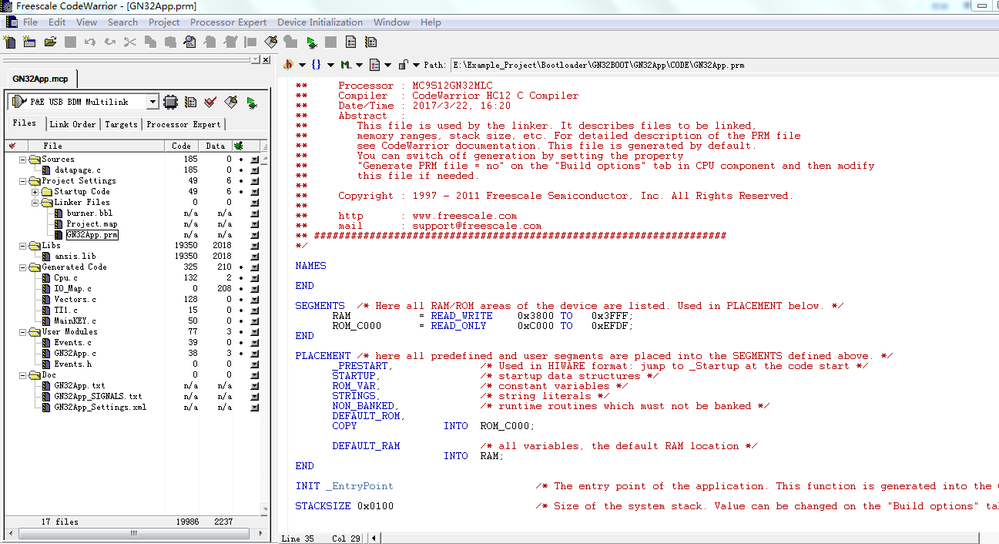Switch to the Link Order tab

pos(73,124)
